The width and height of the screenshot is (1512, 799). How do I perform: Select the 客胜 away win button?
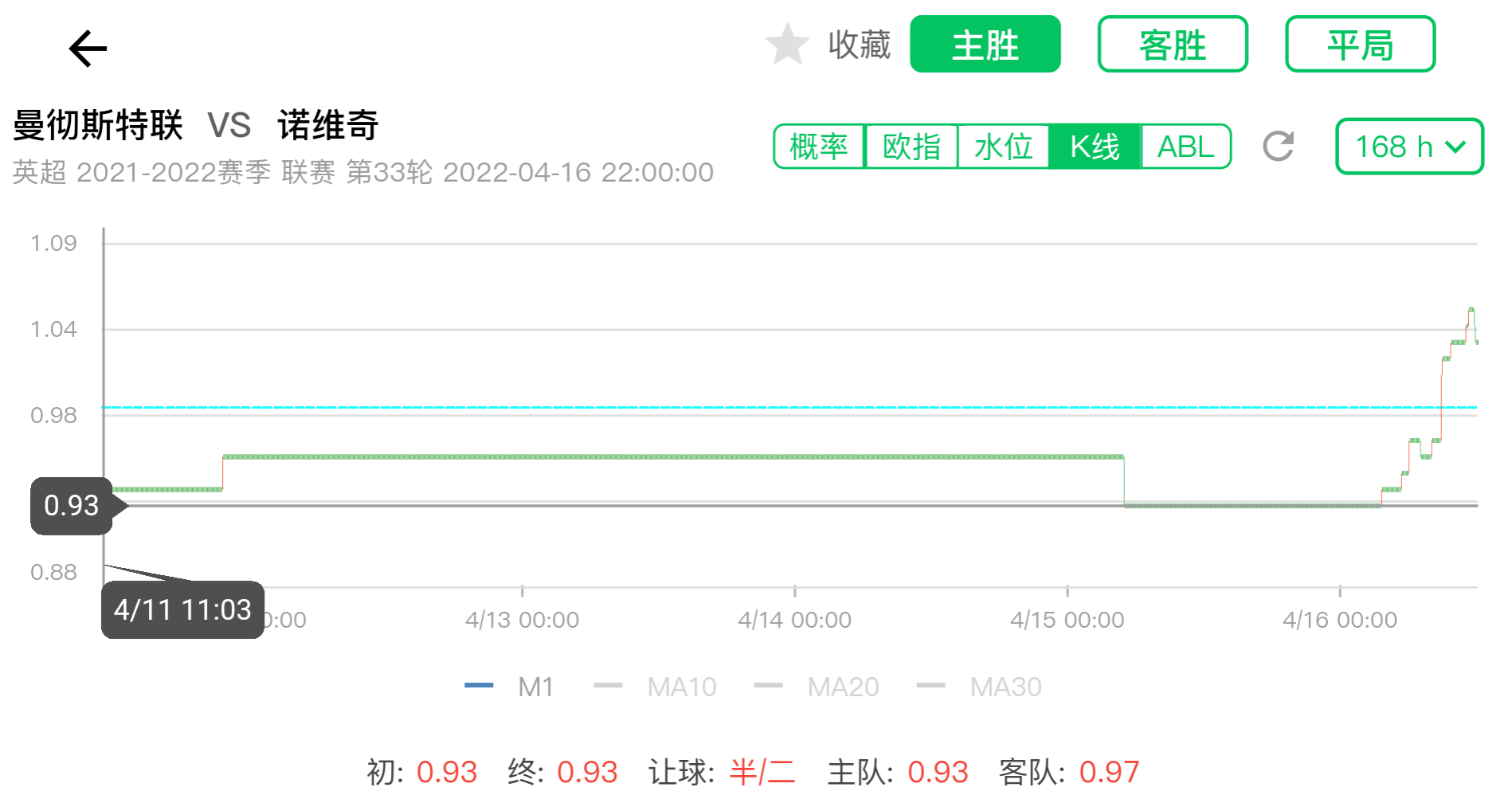(1173, 44)
